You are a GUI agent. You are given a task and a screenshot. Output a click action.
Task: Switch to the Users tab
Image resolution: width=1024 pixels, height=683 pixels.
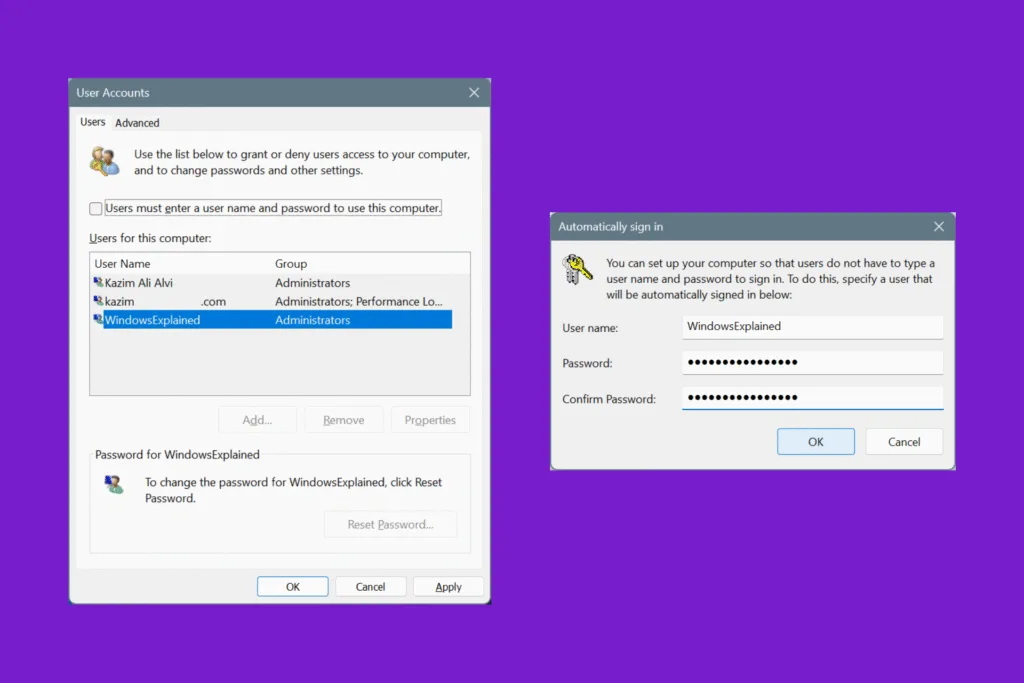(x=93, y=122)
